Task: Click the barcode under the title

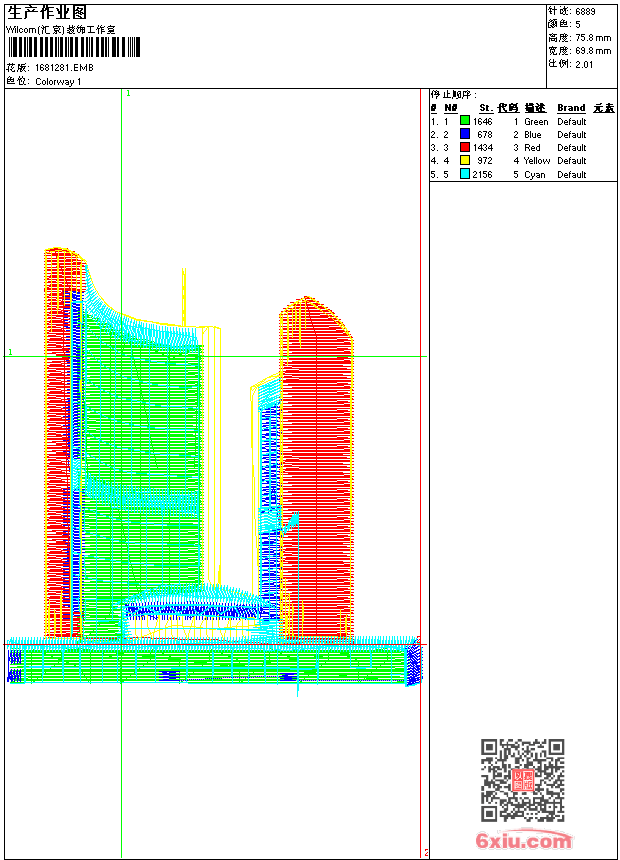Action: tap(74, 47)
